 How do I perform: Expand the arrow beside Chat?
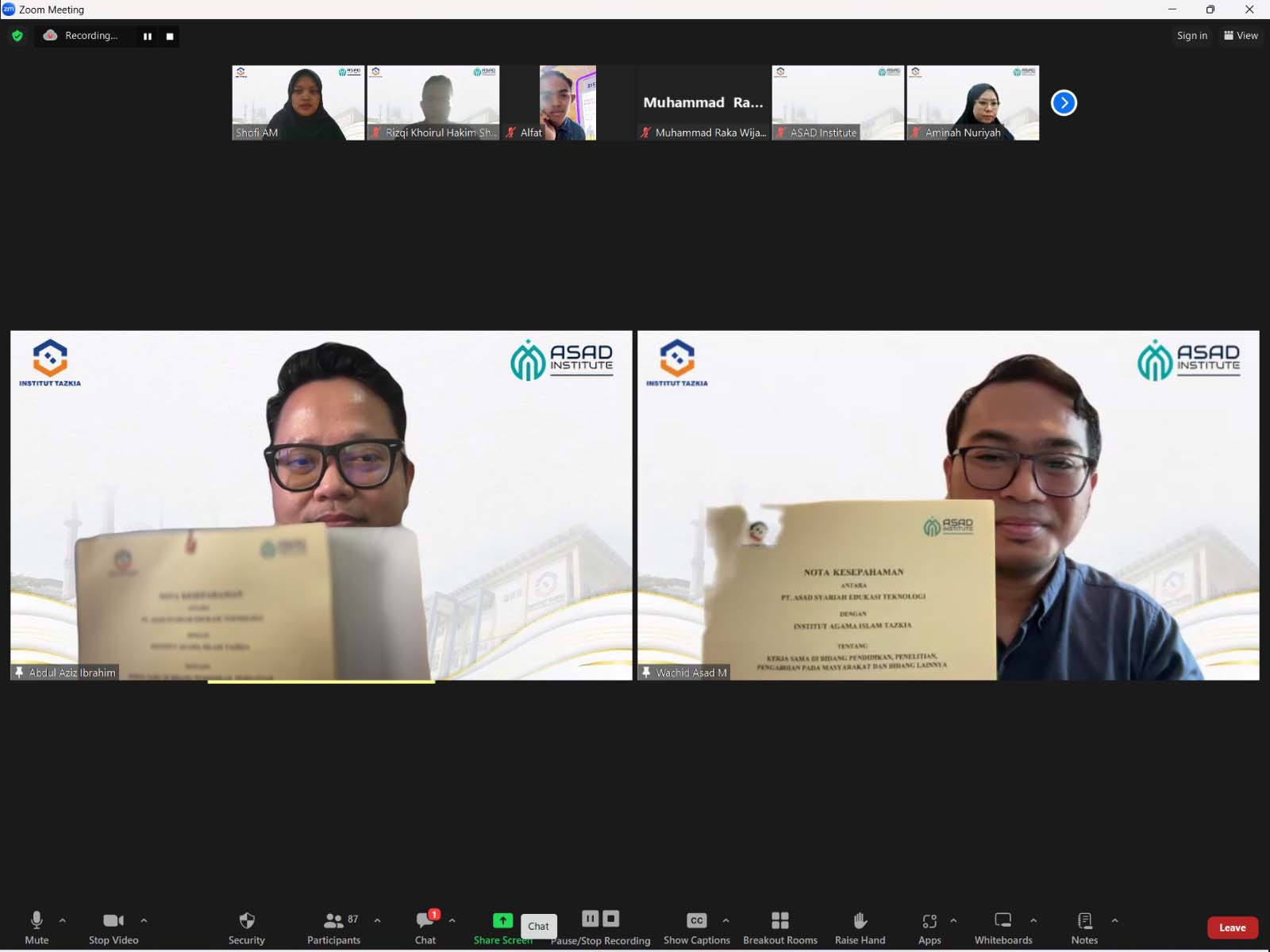pos(452,920)
